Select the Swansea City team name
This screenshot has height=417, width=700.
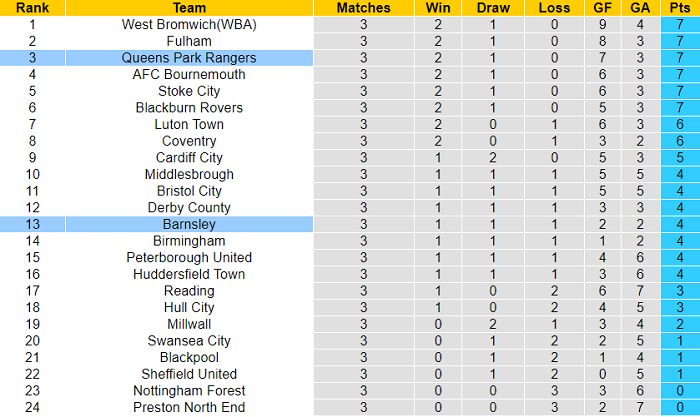tap(189, 341)
